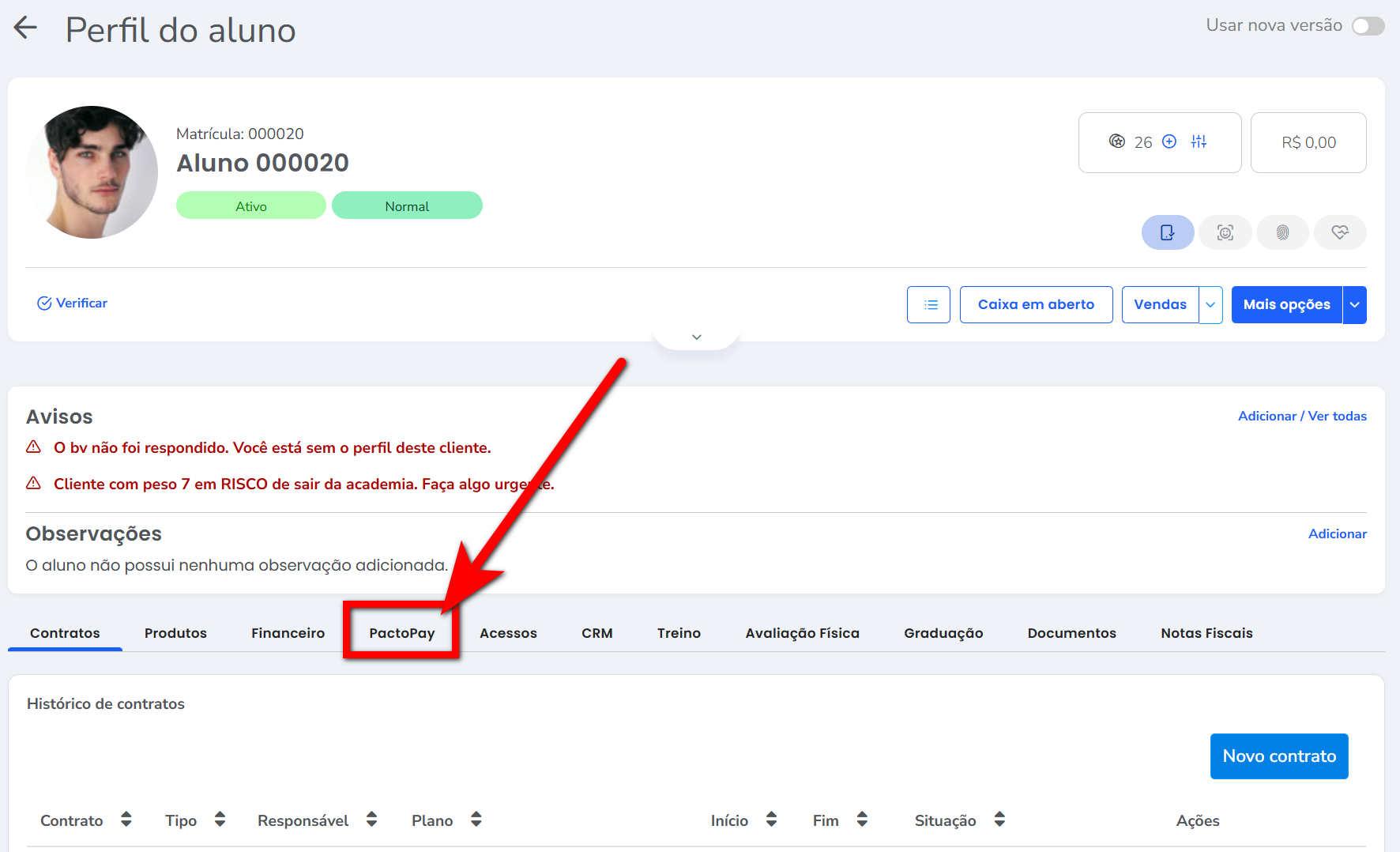Click the student profile photo

[x=92, y=172]
